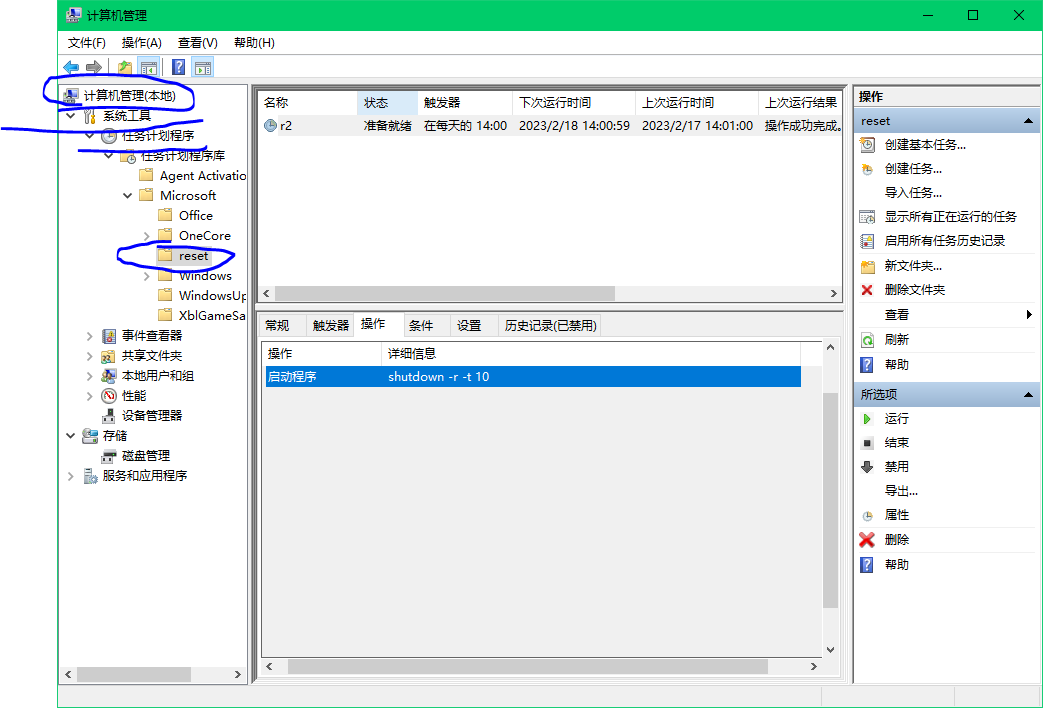Click the Forward arrow toolbar icon

point(94,67)
